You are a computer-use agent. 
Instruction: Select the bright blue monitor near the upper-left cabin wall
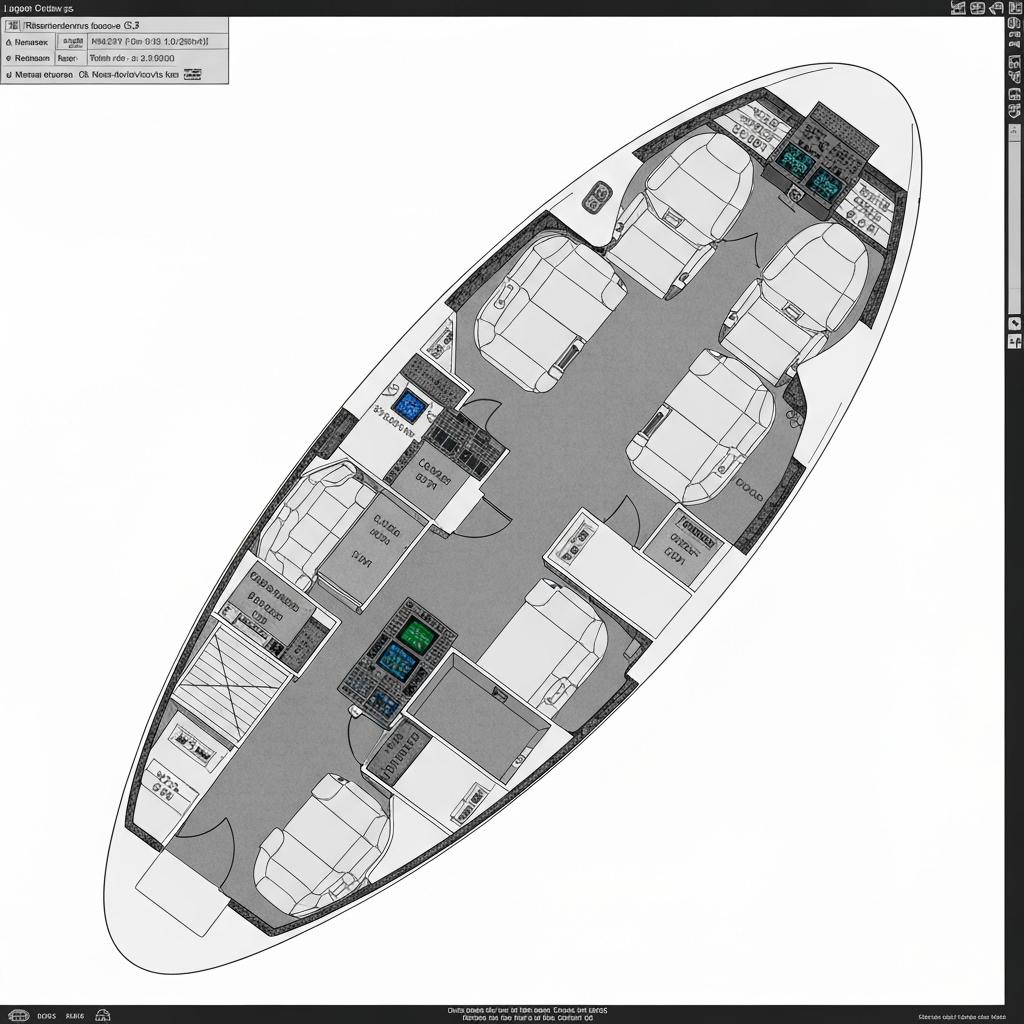click(x=409, y=405)
